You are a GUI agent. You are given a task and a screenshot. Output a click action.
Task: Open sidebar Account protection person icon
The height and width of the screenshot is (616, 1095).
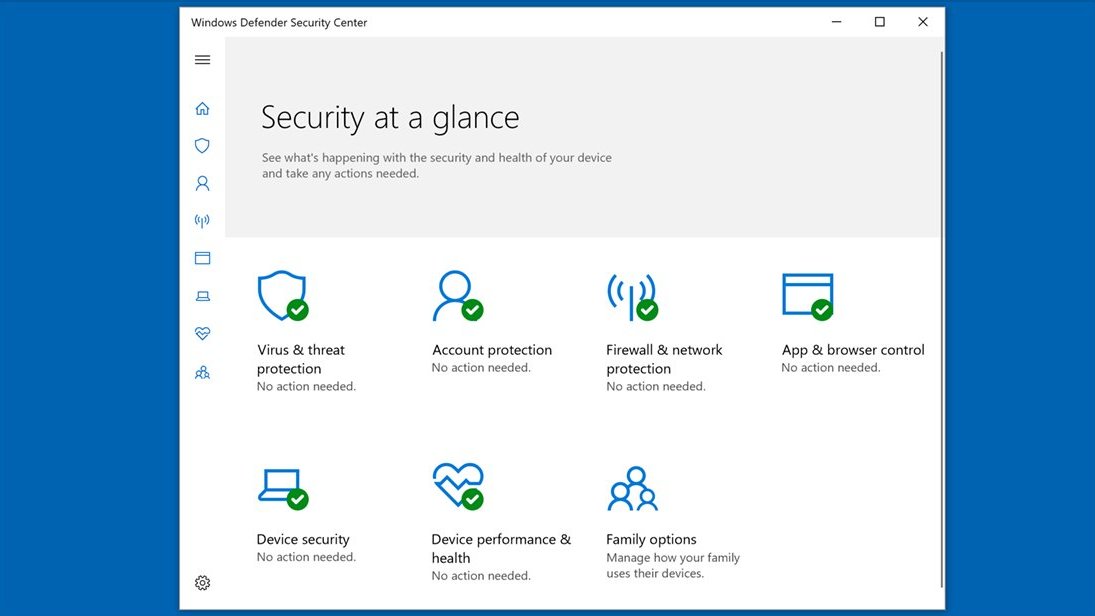[203, 183]
